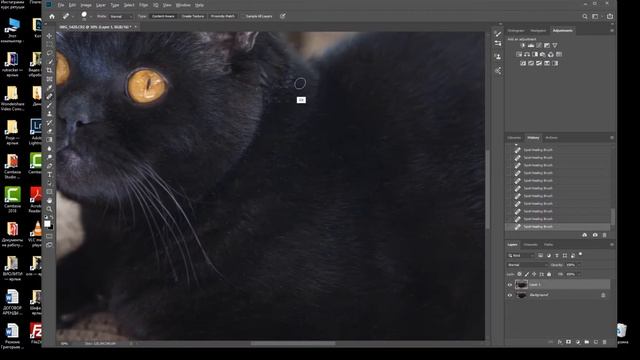
Task: Add a Vibrance adjustment
Action: click(x=555, y=45)
